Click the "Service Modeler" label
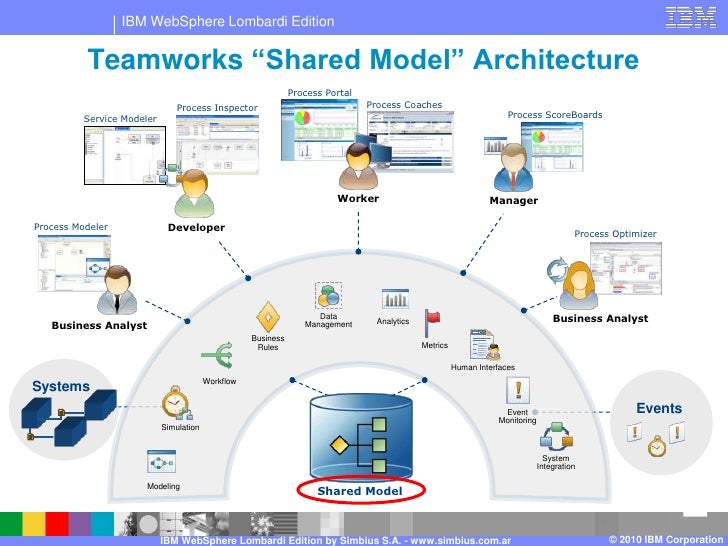Image resolution: width=728 pixels, height=546 pixels. [x=120, y=118]
